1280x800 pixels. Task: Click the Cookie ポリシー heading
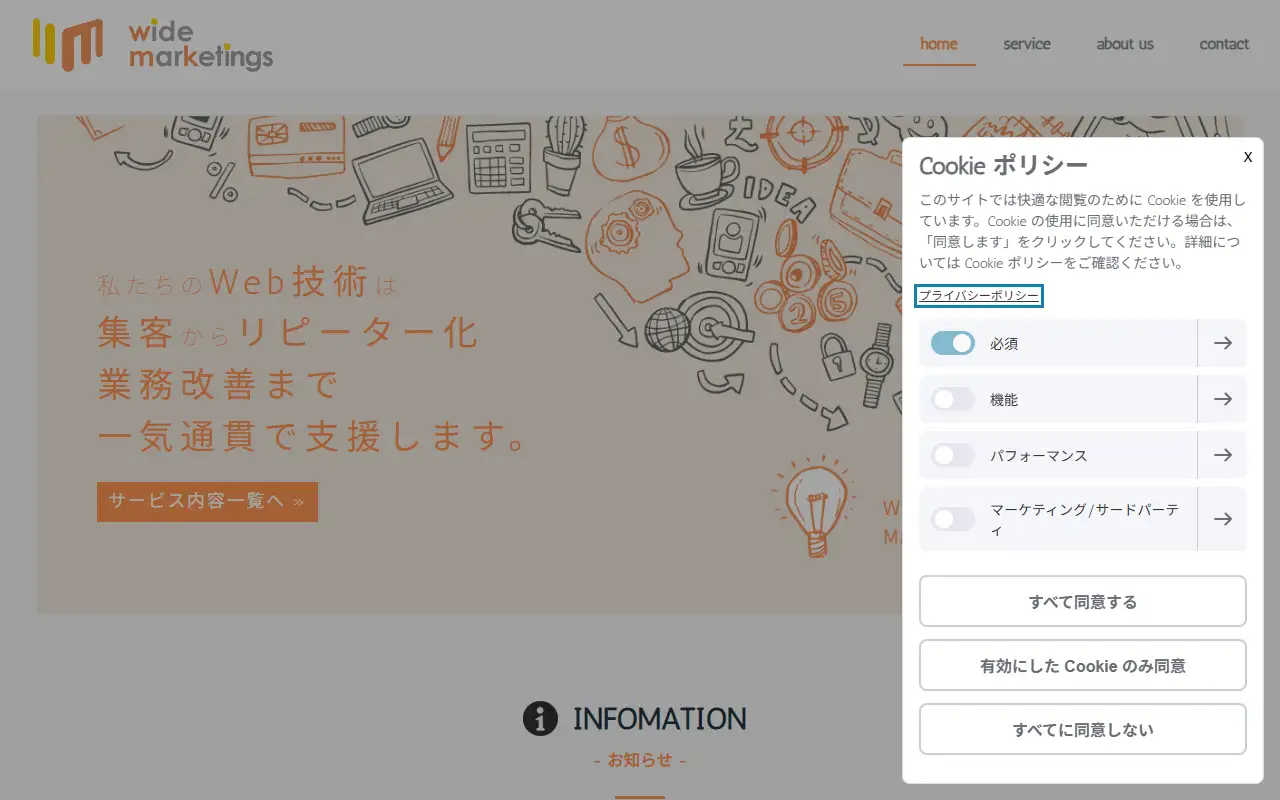(x=1003, y=165)
